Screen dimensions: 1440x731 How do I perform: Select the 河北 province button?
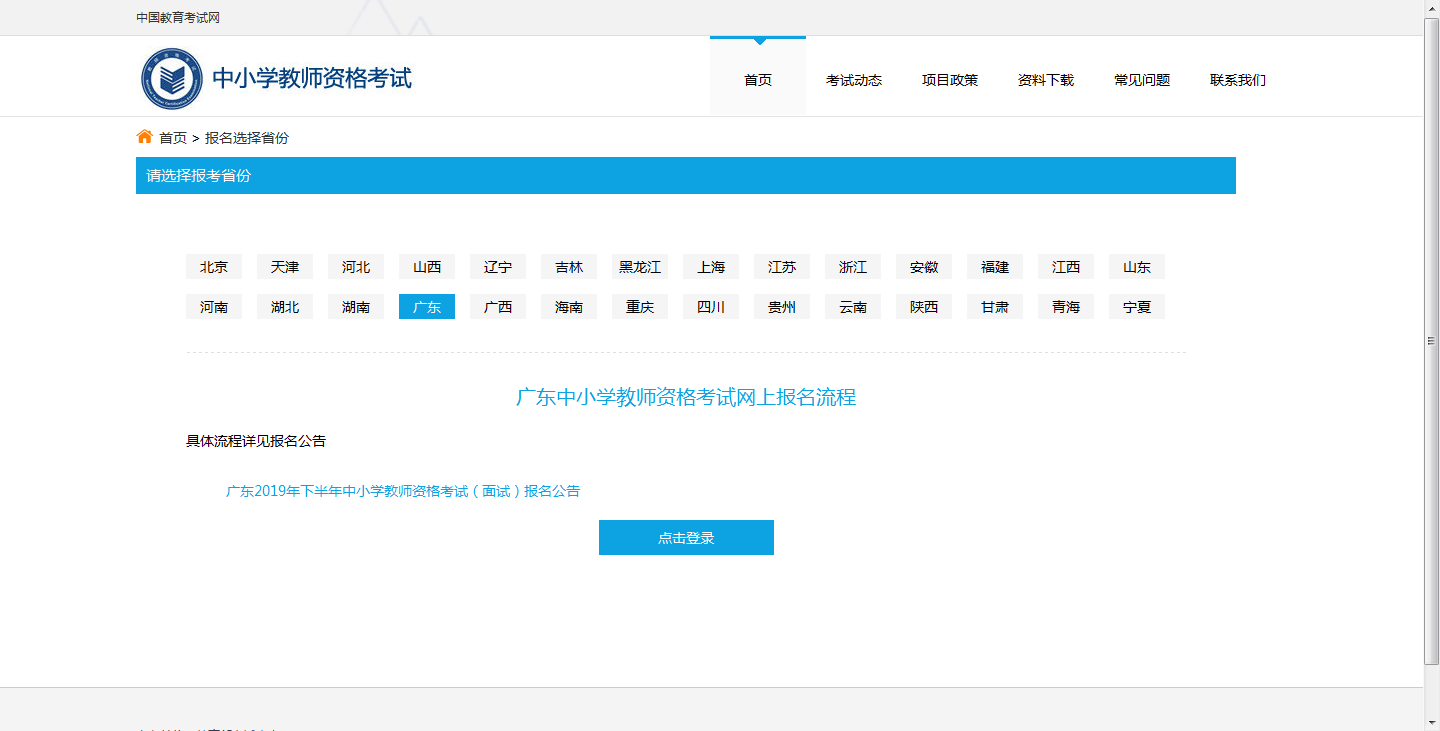click(356, 267)
